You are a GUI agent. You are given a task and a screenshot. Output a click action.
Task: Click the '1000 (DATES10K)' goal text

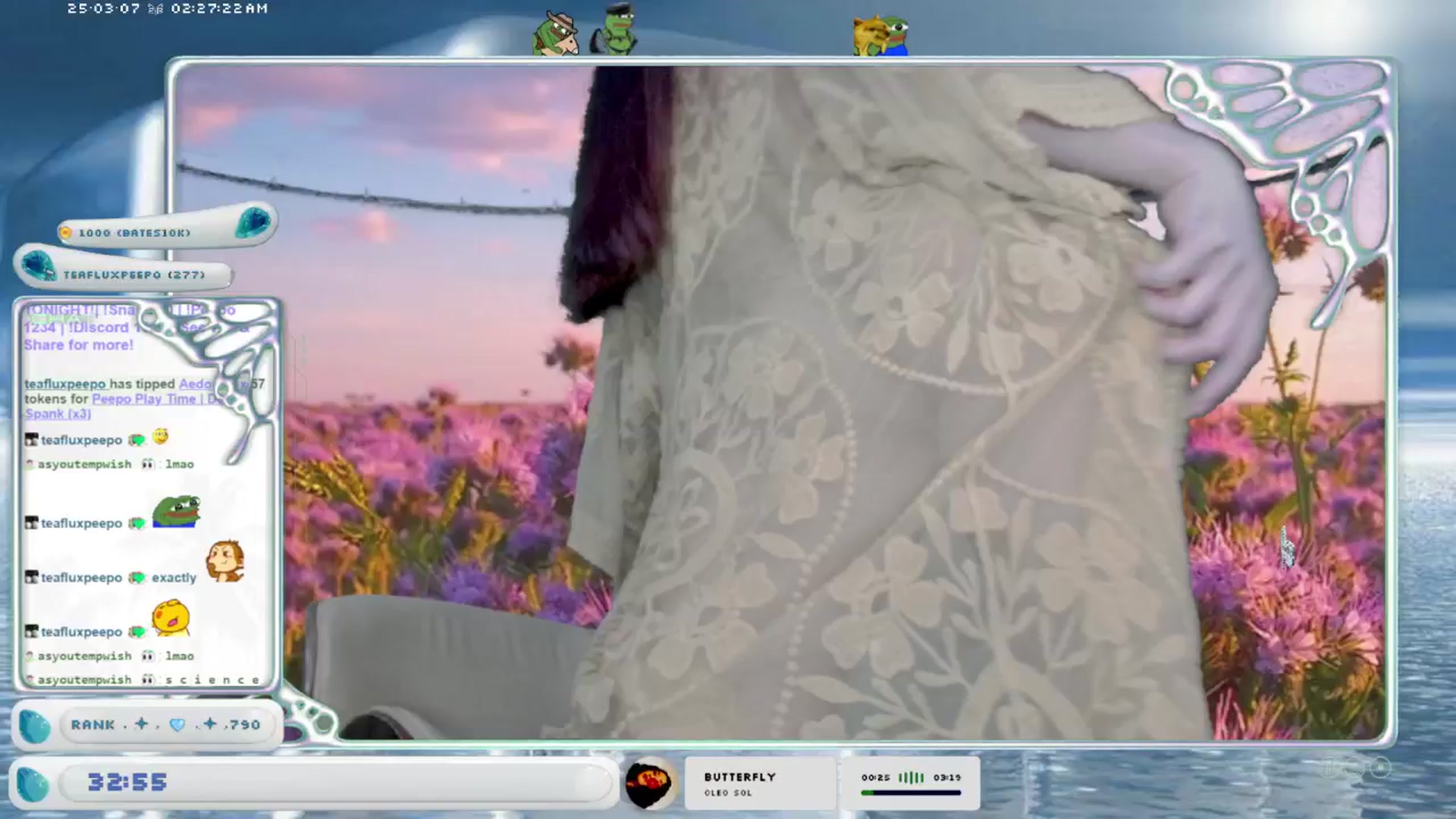tap(134, 233)
